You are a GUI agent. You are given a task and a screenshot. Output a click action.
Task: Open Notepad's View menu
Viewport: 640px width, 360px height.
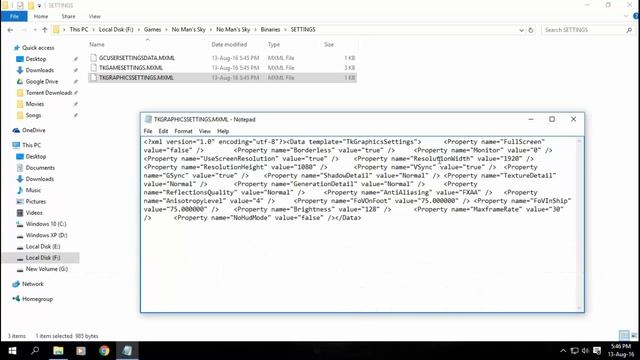[x=204, y=131]
